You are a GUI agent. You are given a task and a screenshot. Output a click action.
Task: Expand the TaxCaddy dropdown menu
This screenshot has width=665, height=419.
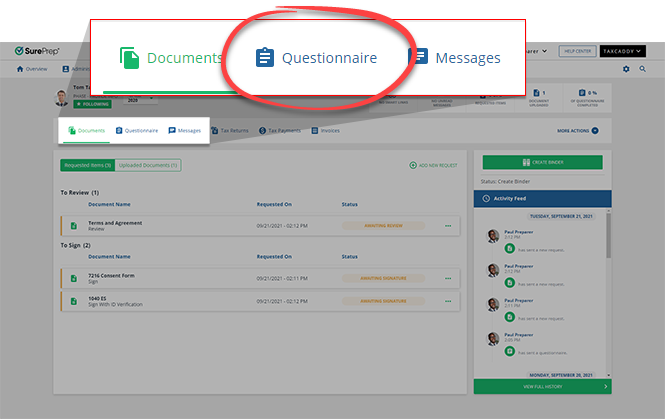622,51
